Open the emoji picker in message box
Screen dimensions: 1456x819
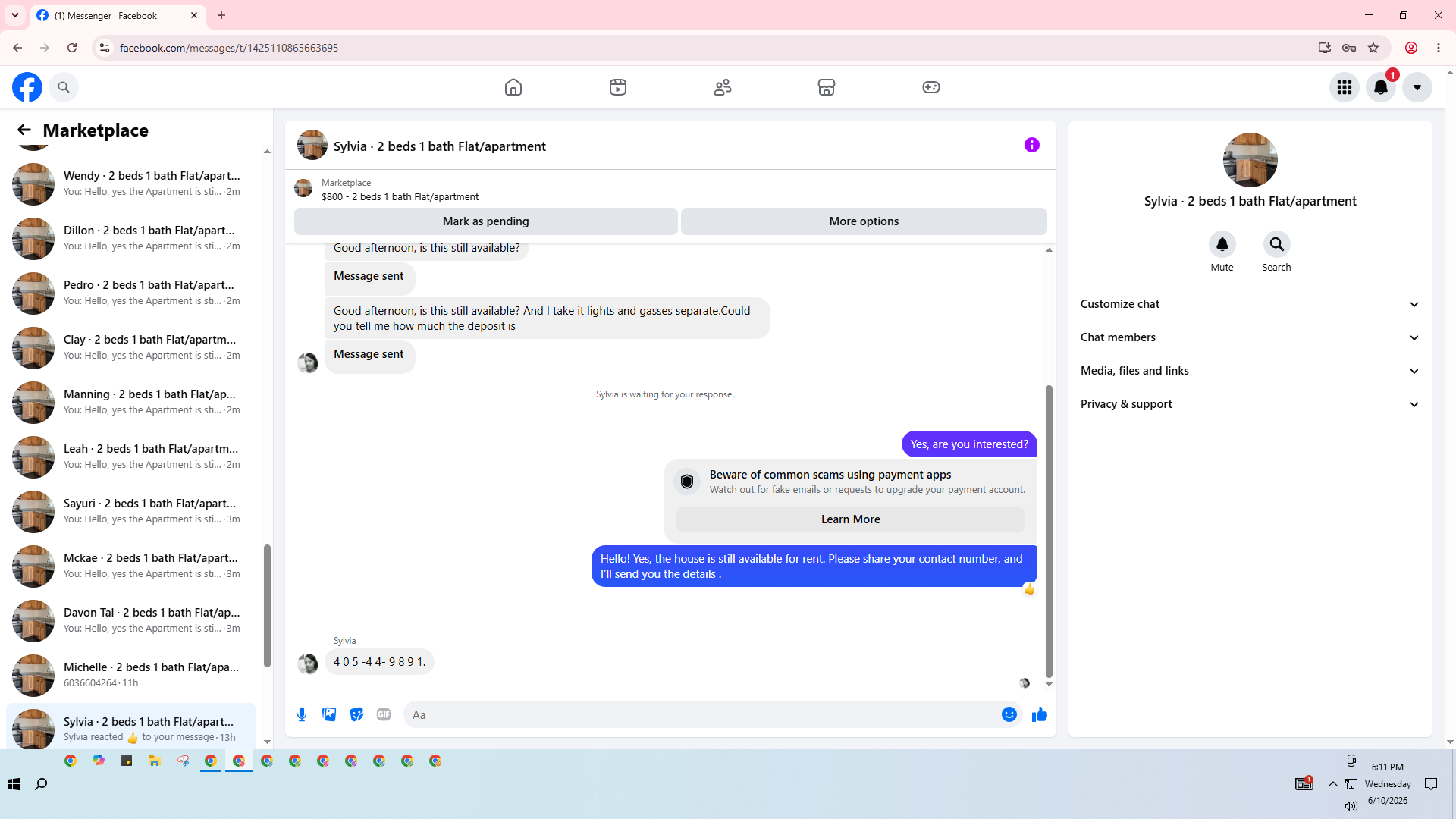[x=1009, y=714]
